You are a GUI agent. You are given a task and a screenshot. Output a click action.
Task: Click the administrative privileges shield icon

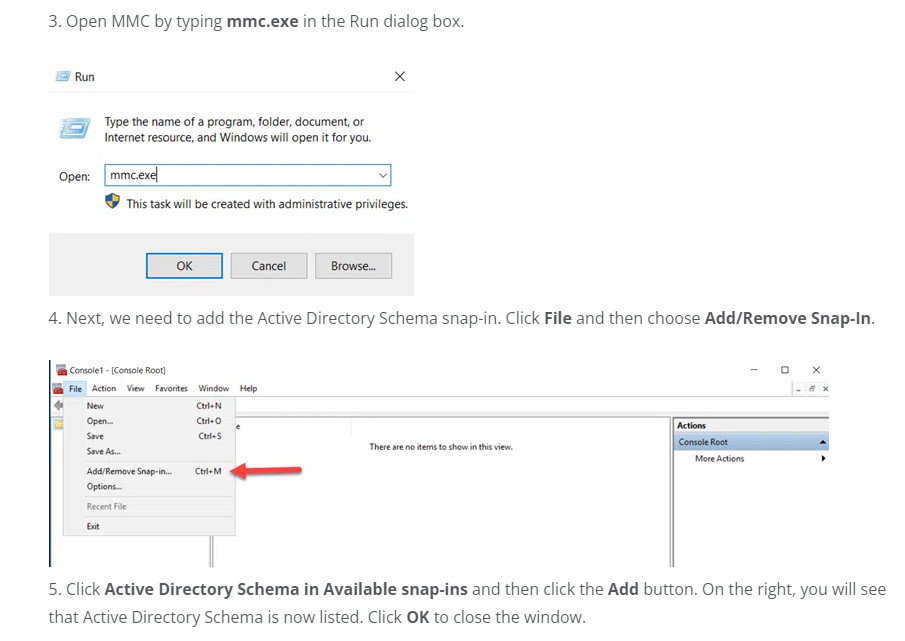coord(113,202)
